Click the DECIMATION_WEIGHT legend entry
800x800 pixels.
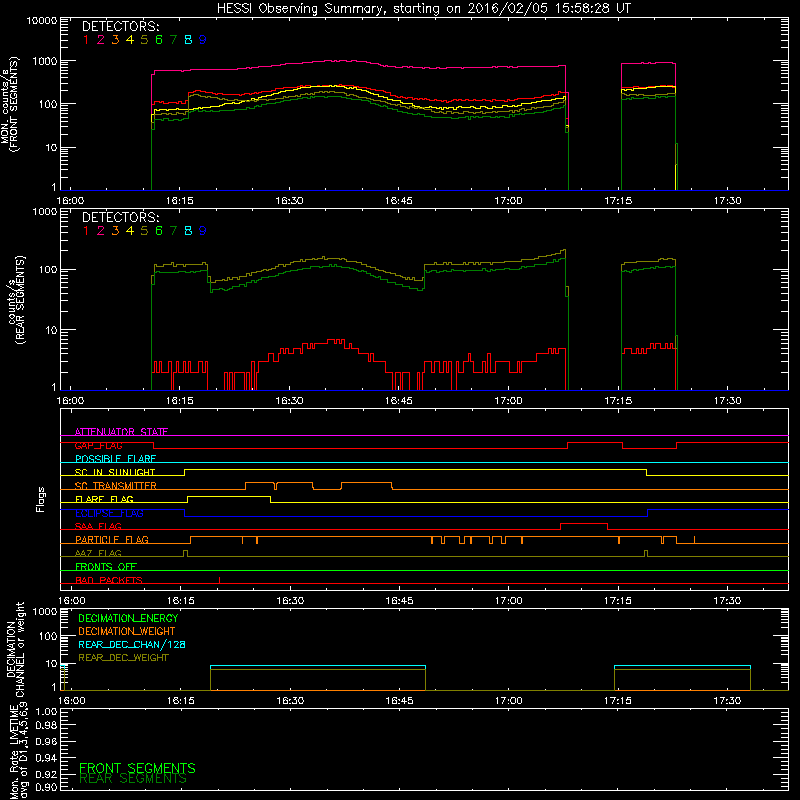[127, 631]
